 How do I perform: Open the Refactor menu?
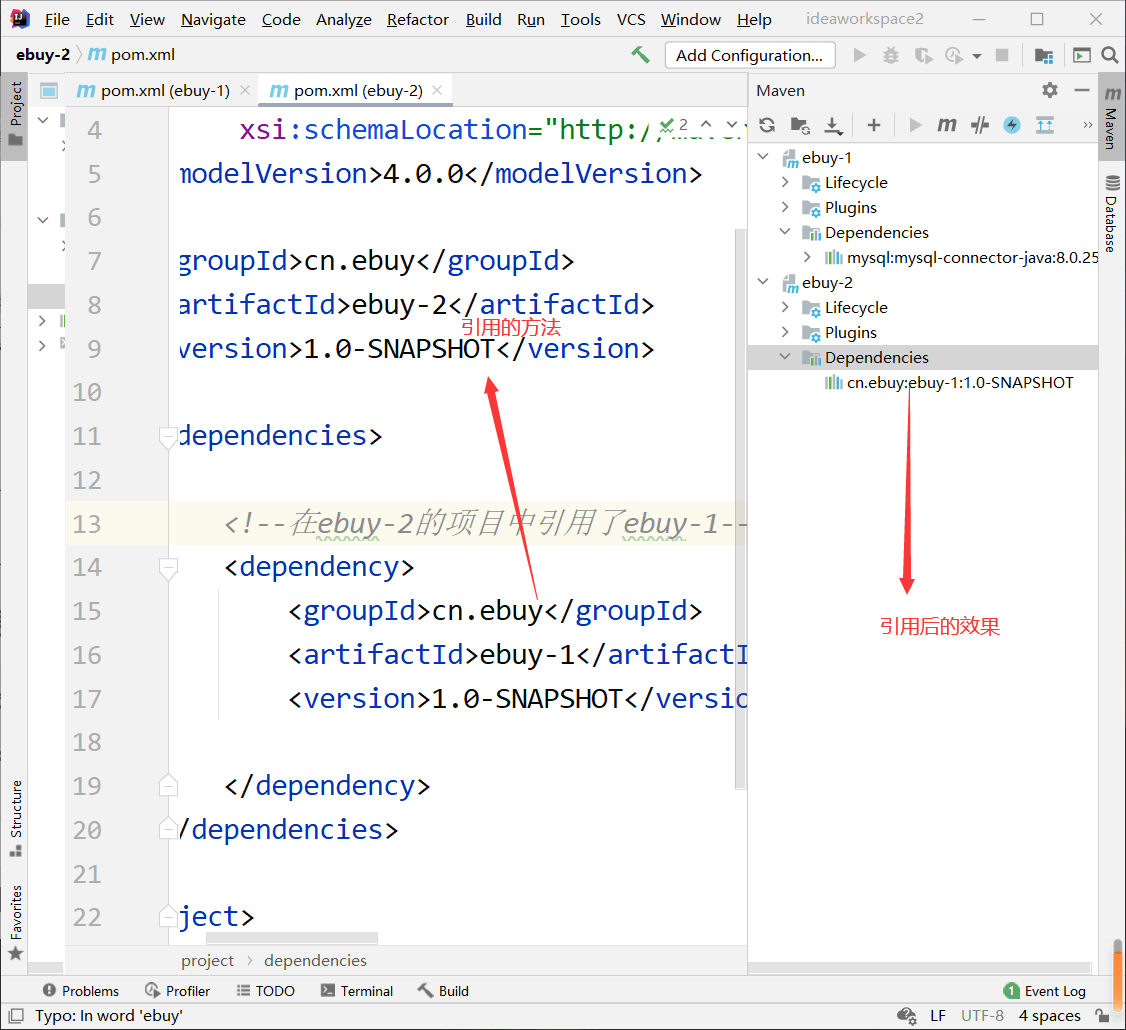[x=418, y=19]
